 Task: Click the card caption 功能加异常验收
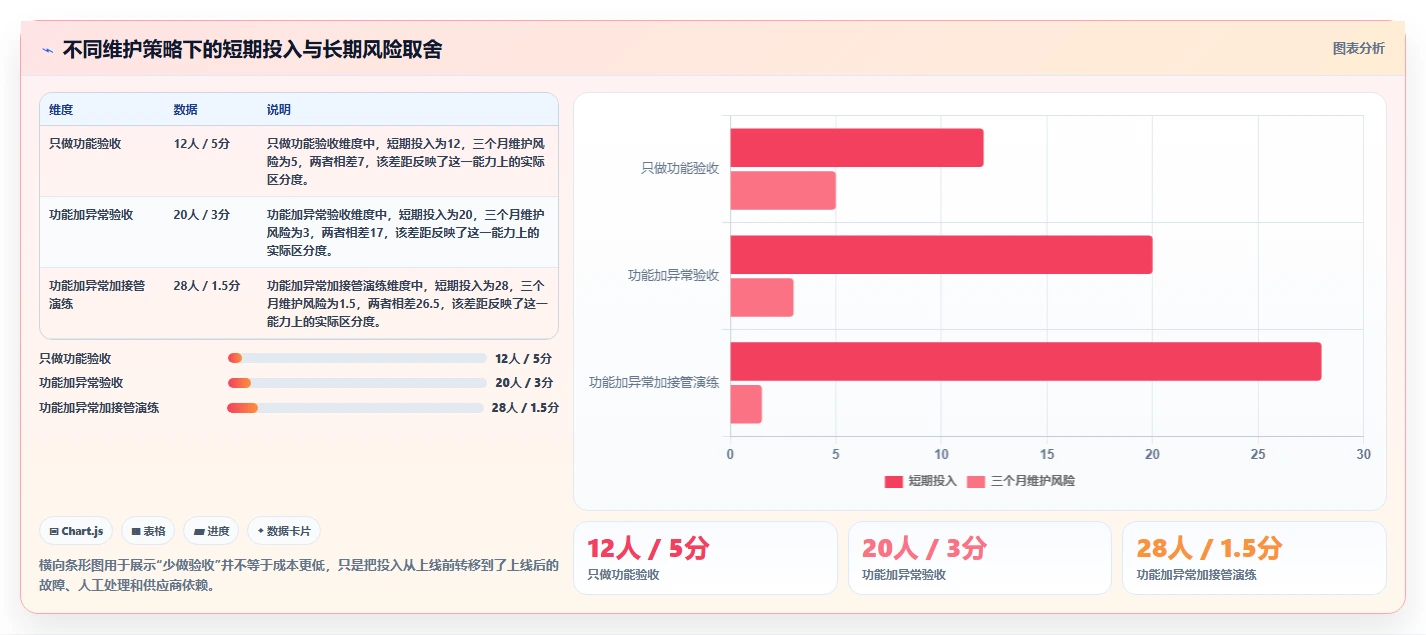pyautogui.click(x=904, y=575)
